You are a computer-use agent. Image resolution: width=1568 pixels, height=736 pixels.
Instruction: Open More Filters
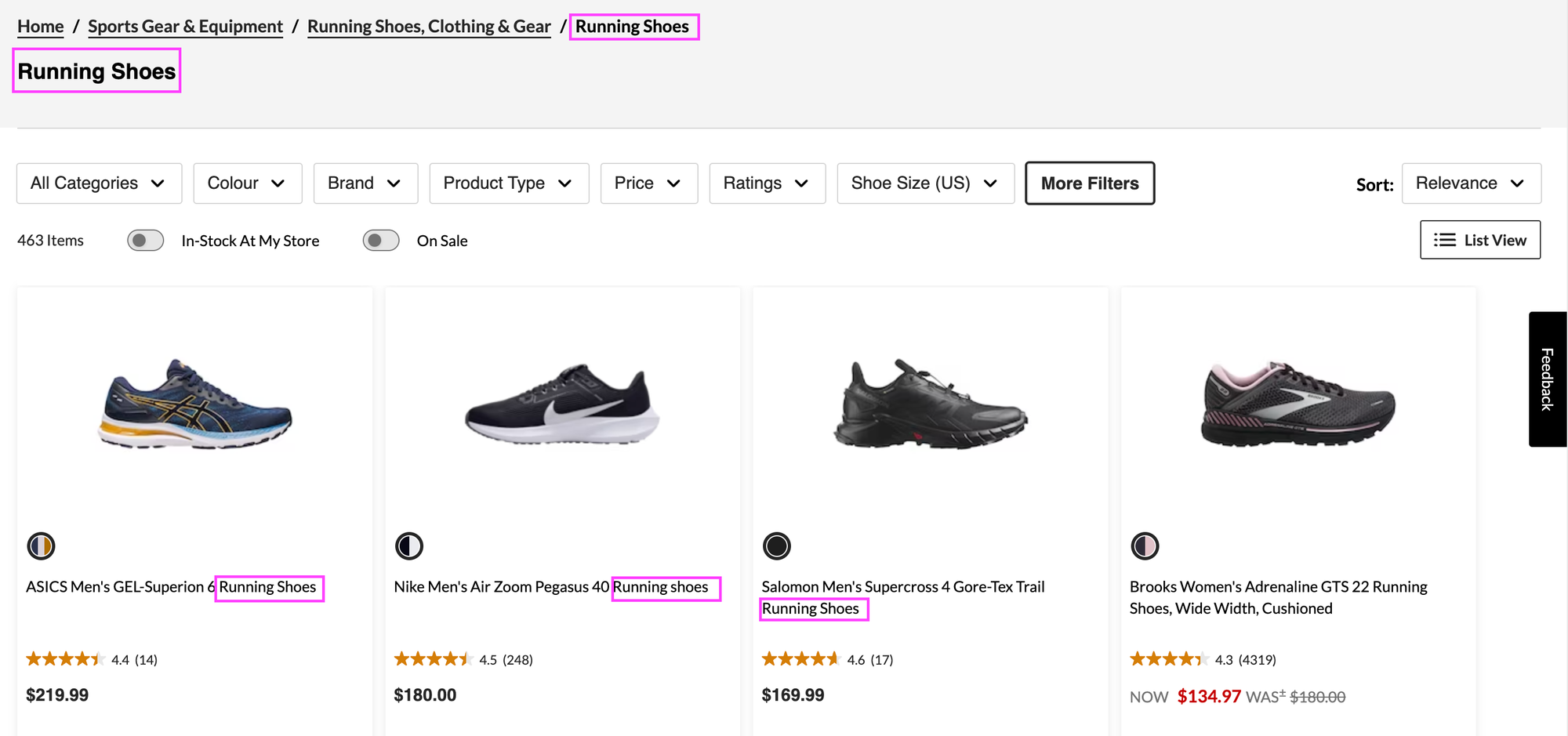(1089, 183)
